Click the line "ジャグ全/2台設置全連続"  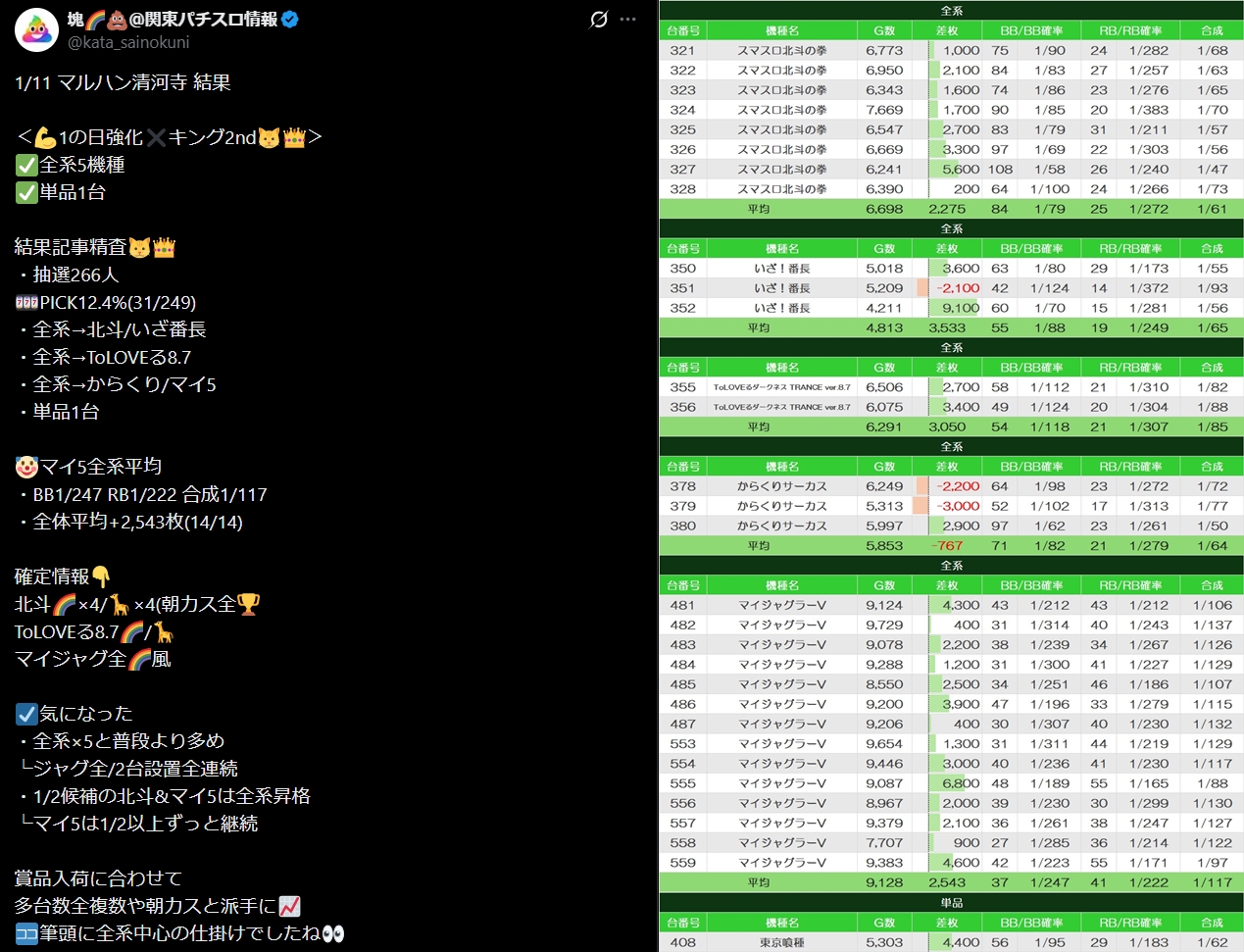126,769
